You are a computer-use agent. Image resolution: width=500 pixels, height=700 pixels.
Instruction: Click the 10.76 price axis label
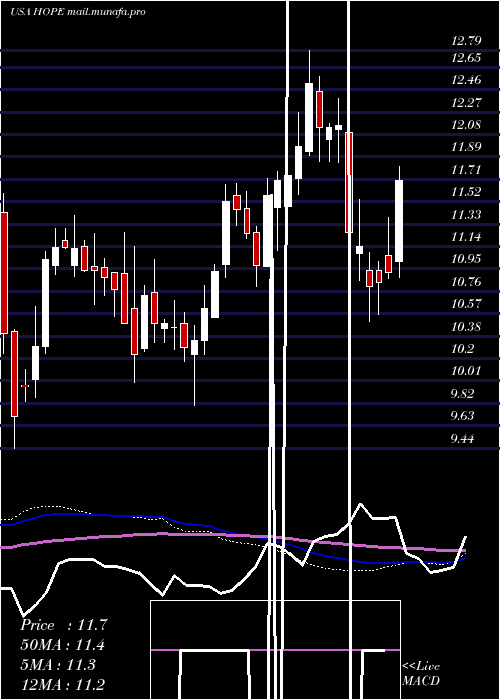point(466,282)
